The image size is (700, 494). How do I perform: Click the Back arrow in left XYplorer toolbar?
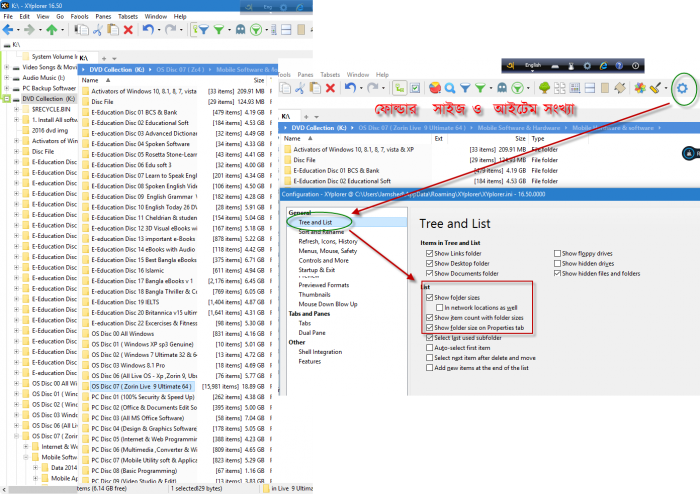tap(8, 30)
